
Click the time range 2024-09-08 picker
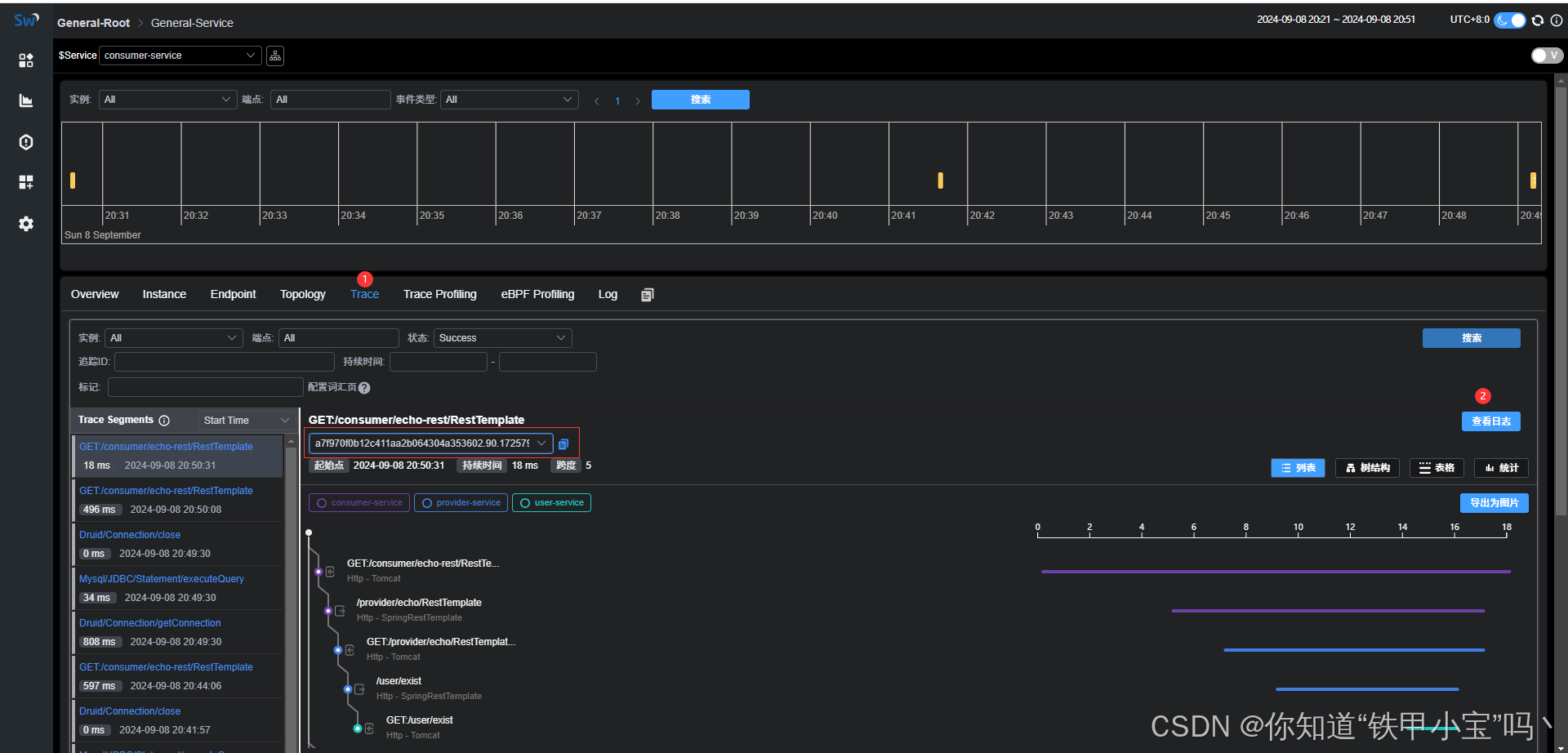tap(1336, 20)
